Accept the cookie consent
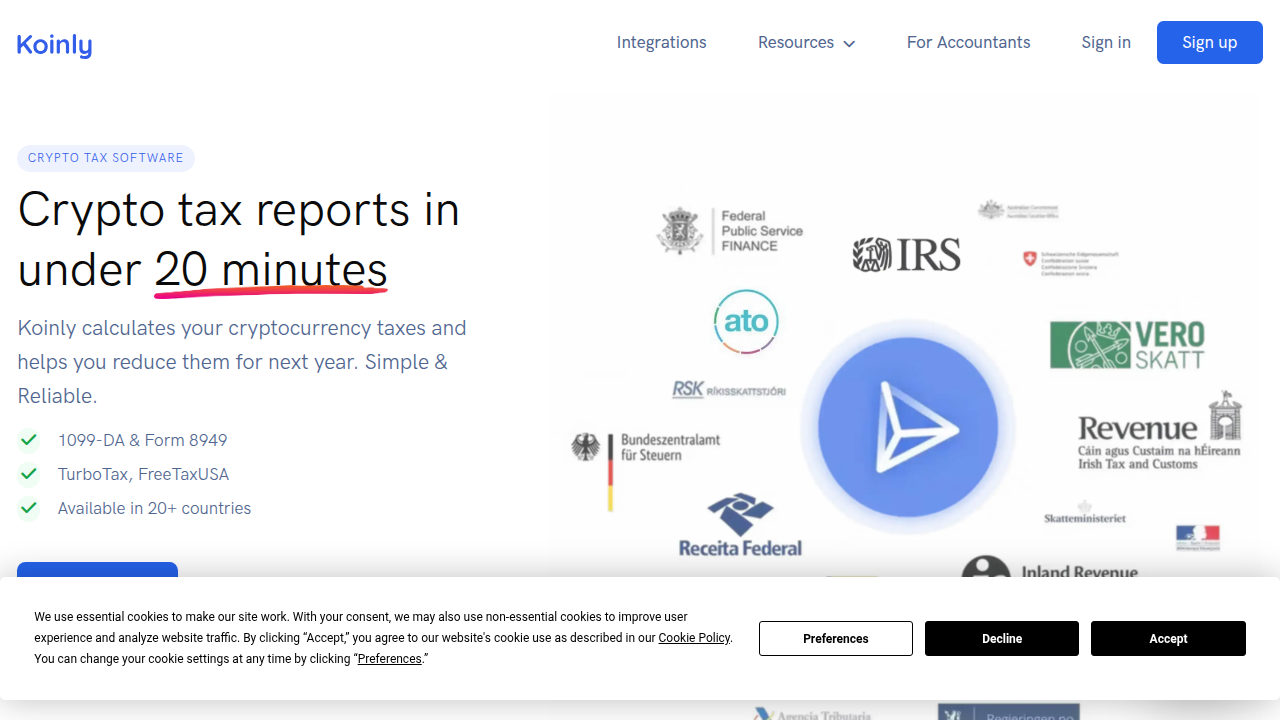 (x=1167, y=638)
